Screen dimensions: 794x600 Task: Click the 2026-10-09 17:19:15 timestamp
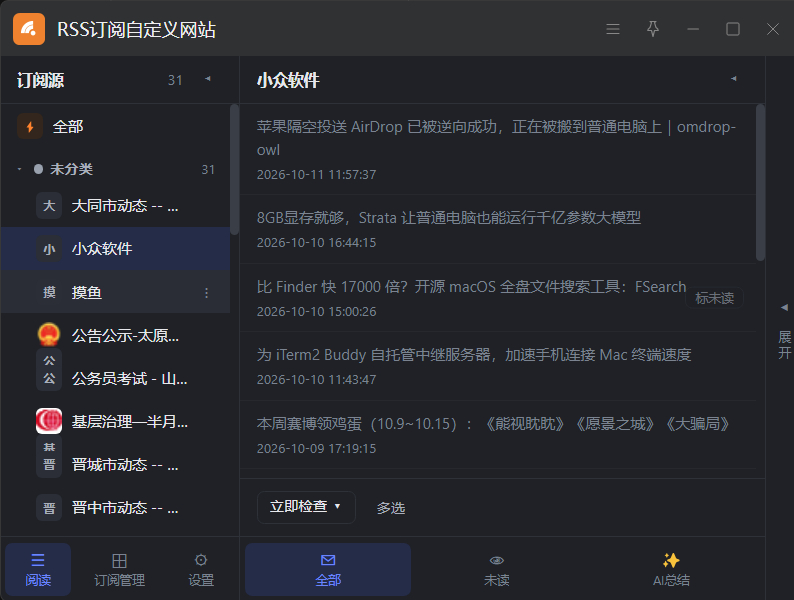(x=316, y=449)
